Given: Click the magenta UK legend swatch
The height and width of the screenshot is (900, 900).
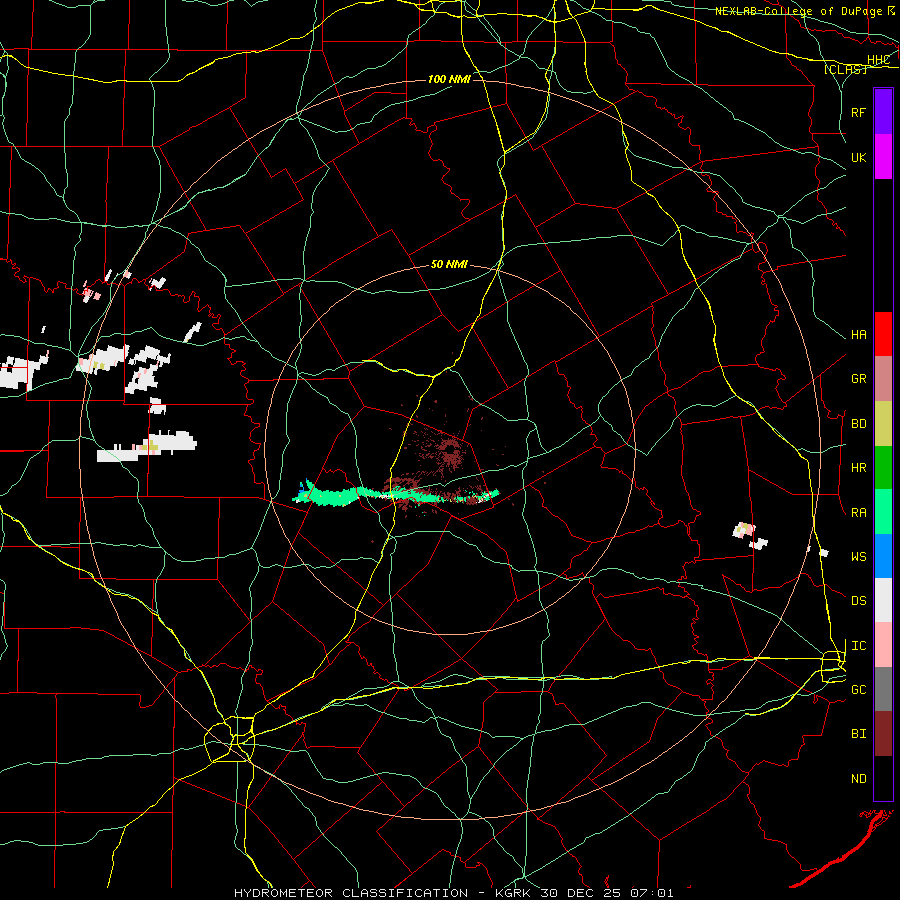Looking at the screenshot, I should [883, 157].
